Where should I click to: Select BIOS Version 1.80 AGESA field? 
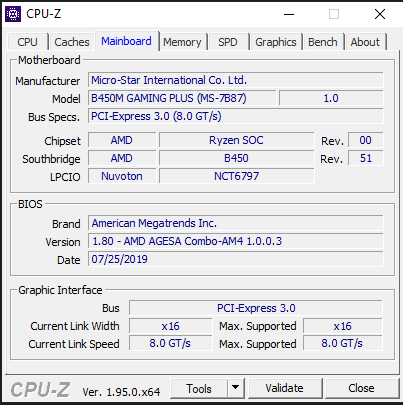pyautogui.click(x=236, y=241)
